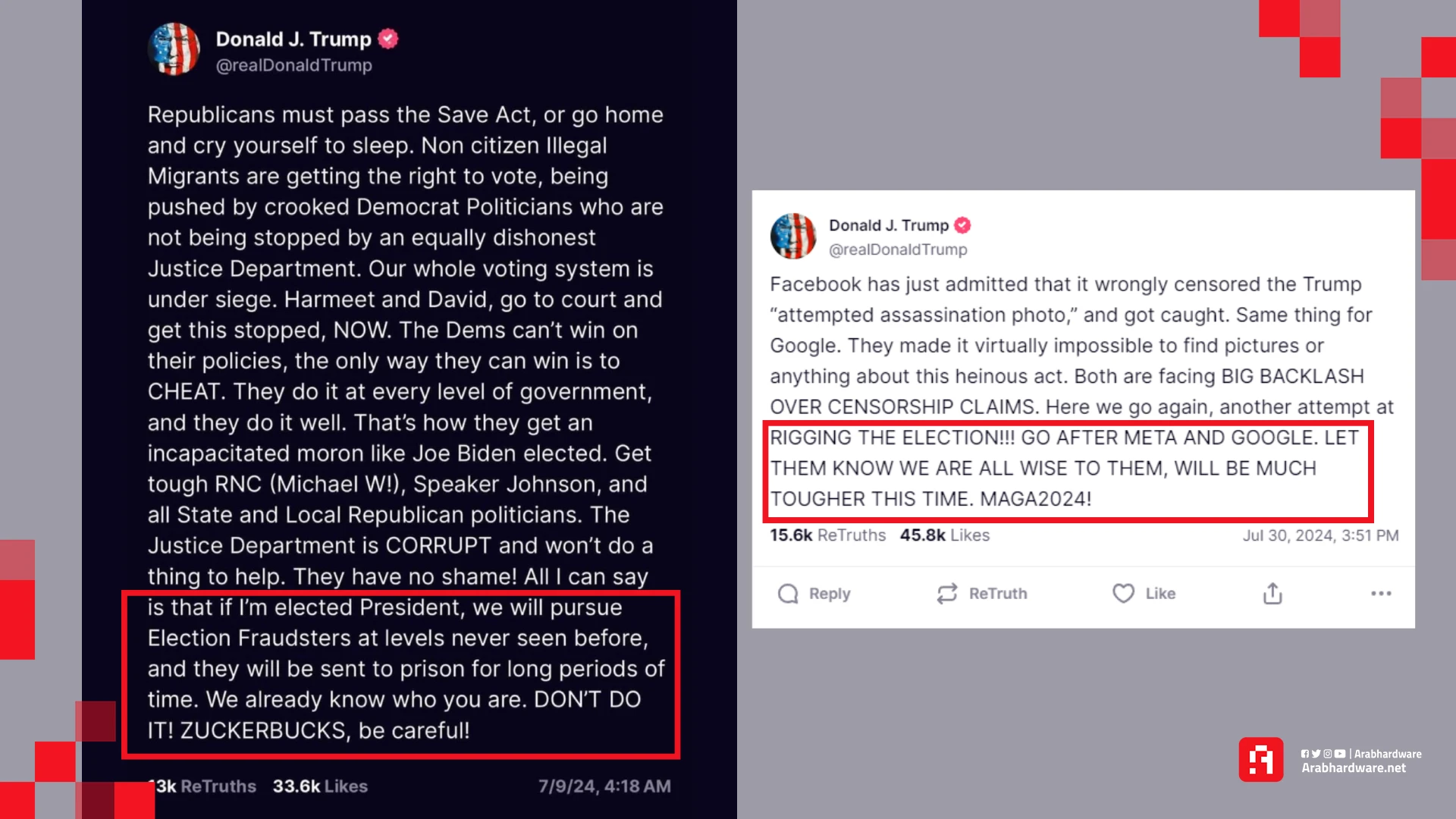The height and width of the screenshot is (819, 1456).
Task: Click the 33.6k Likes count on left post
Action: click(320, 786)
